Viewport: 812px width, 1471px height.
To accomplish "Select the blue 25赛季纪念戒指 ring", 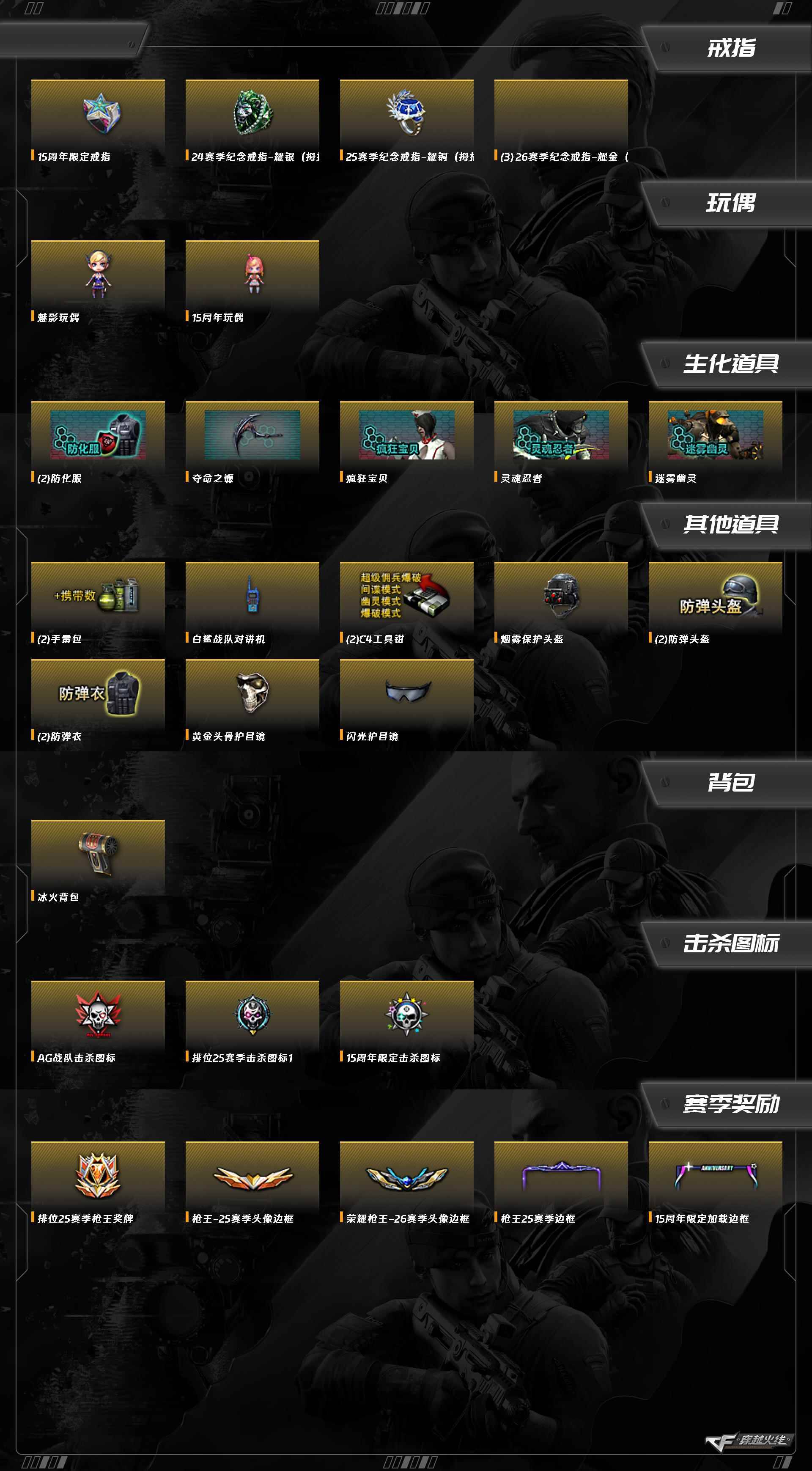I will pos(406,112).
